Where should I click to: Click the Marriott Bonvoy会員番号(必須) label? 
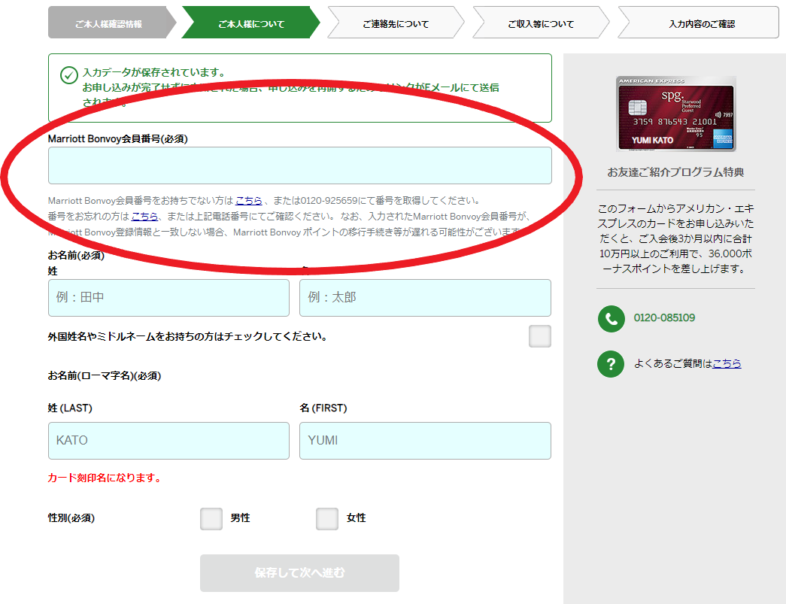click(x=118, y=139)
